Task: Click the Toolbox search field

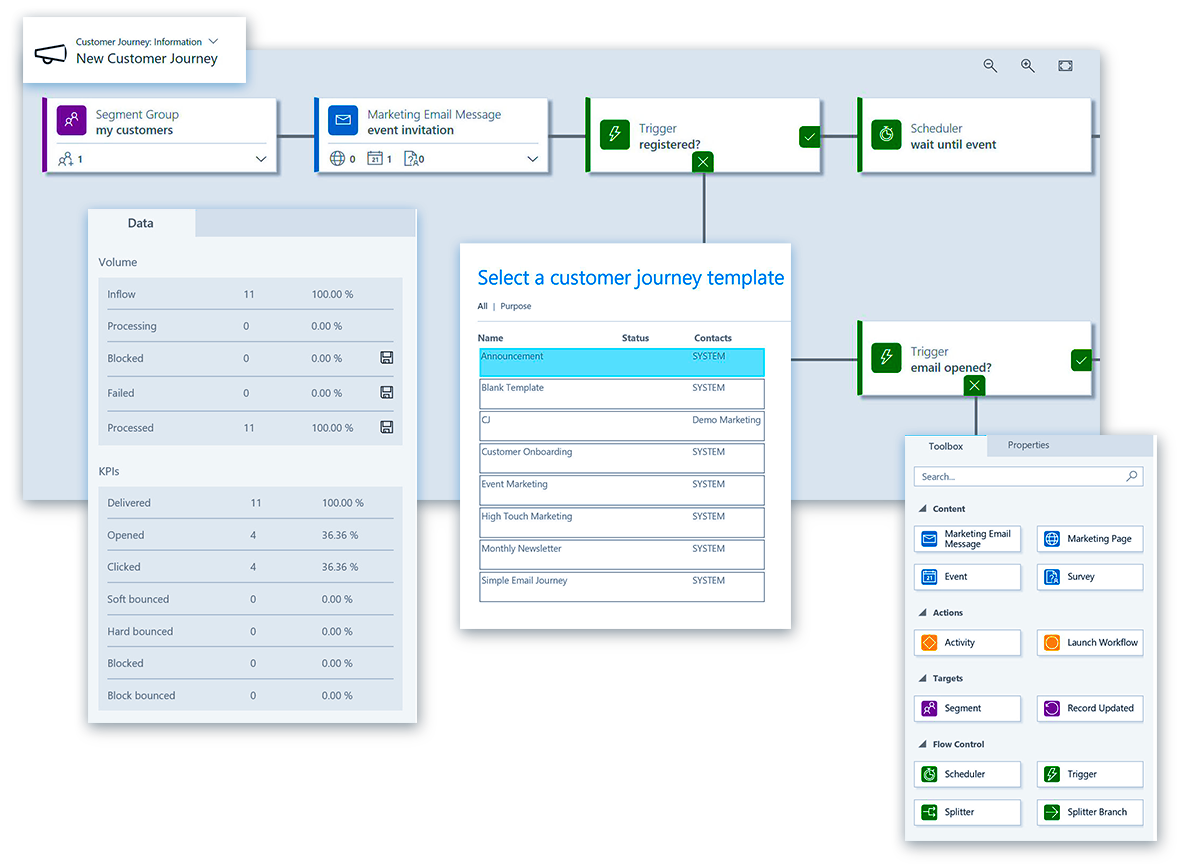Action: [1020, 477]
